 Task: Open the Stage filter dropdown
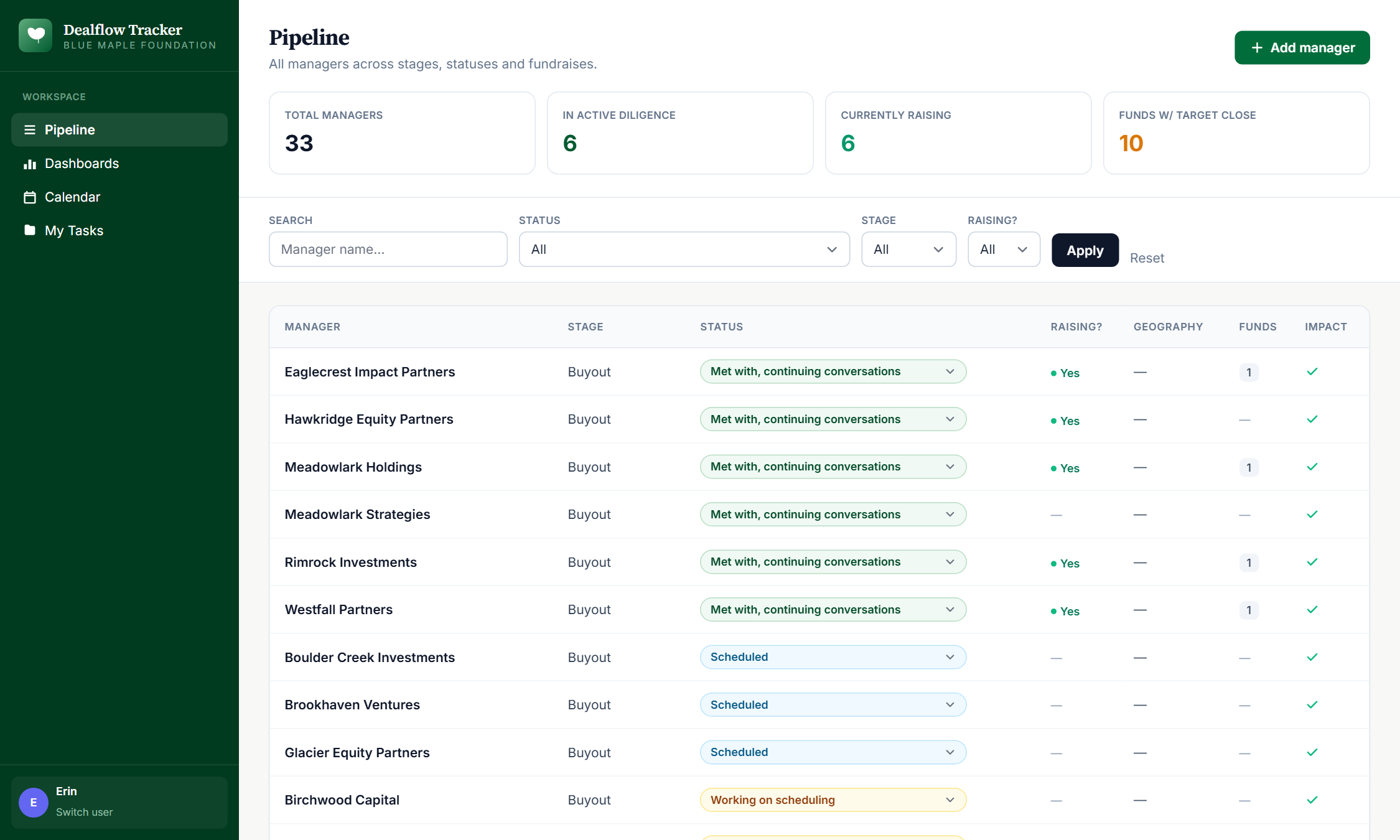pos(908,250)
